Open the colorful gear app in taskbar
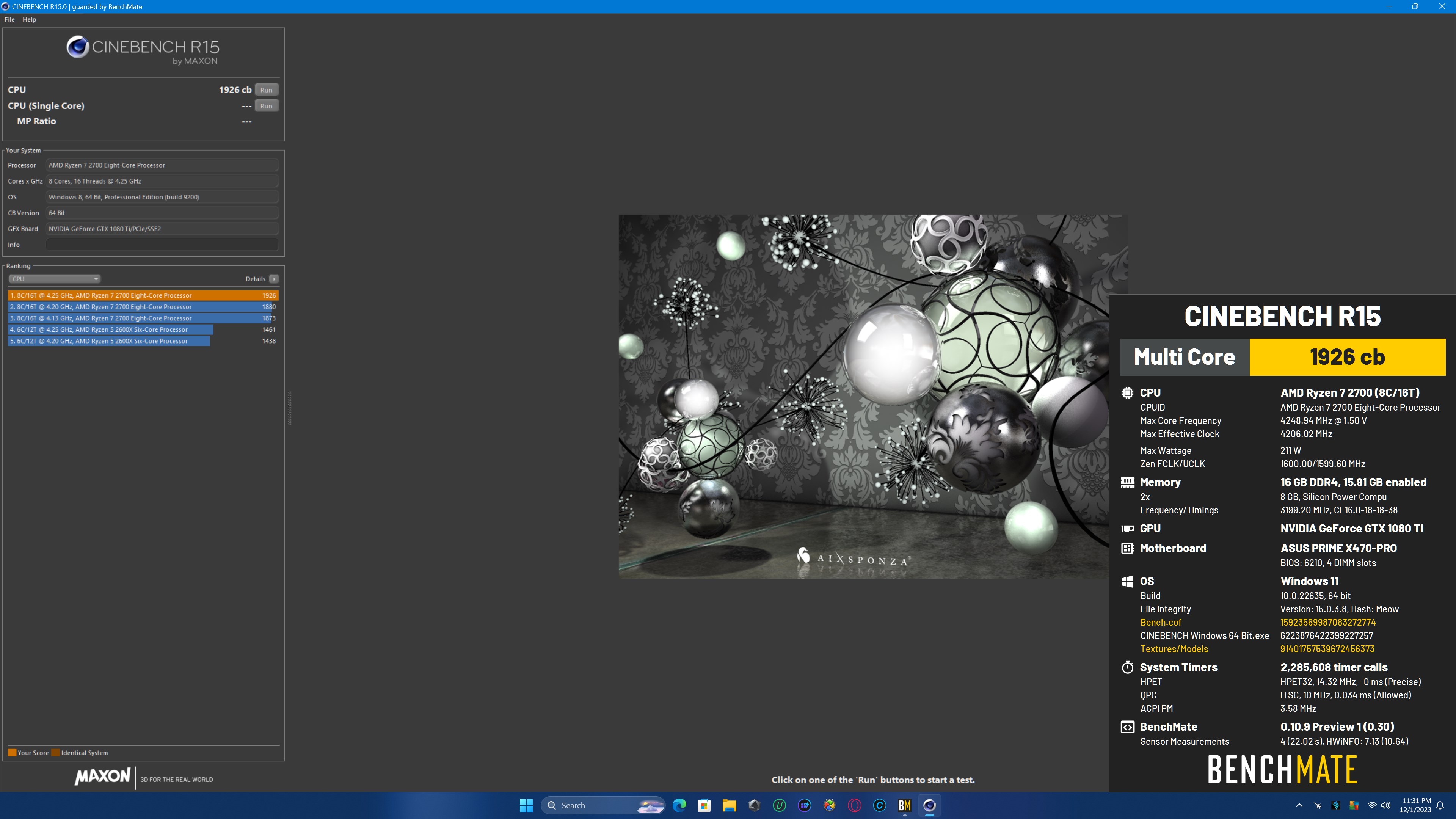Viewport: 1456px width, 819px height. [829, 805]
